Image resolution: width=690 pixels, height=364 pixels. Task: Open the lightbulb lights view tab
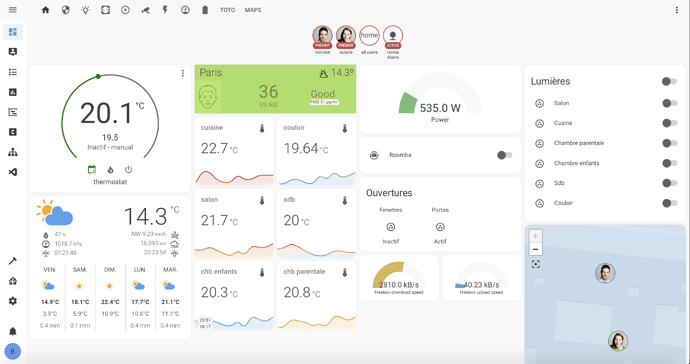click(x=85, y=10)
